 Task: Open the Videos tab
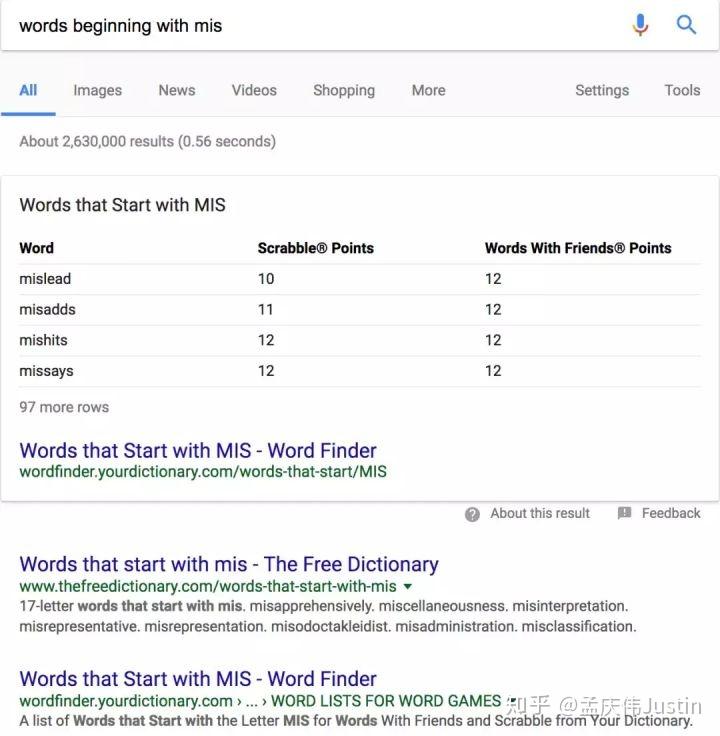[254, 90]
